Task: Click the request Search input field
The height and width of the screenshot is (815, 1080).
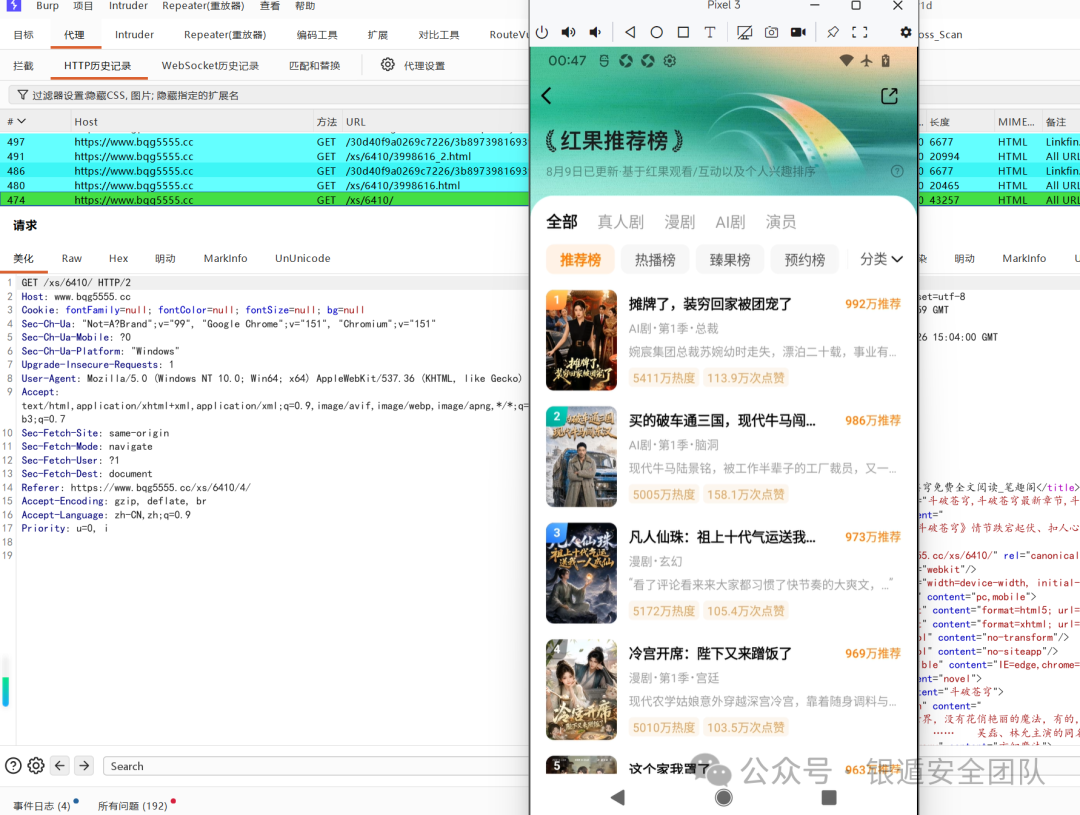Action: (316, 766)
